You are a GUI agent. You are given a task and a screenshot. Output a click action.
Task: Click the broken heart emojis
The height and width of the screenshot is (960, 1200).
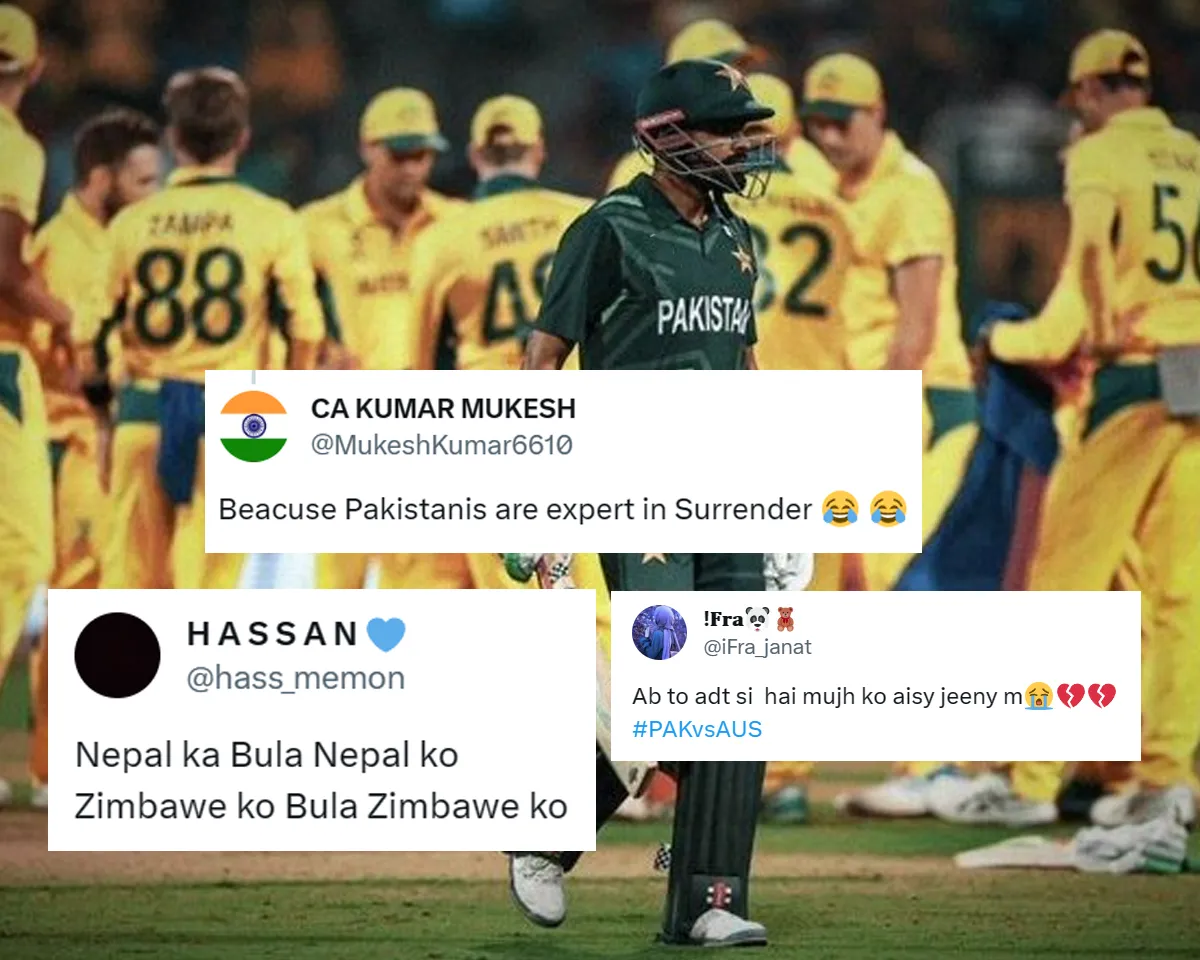1085,695
